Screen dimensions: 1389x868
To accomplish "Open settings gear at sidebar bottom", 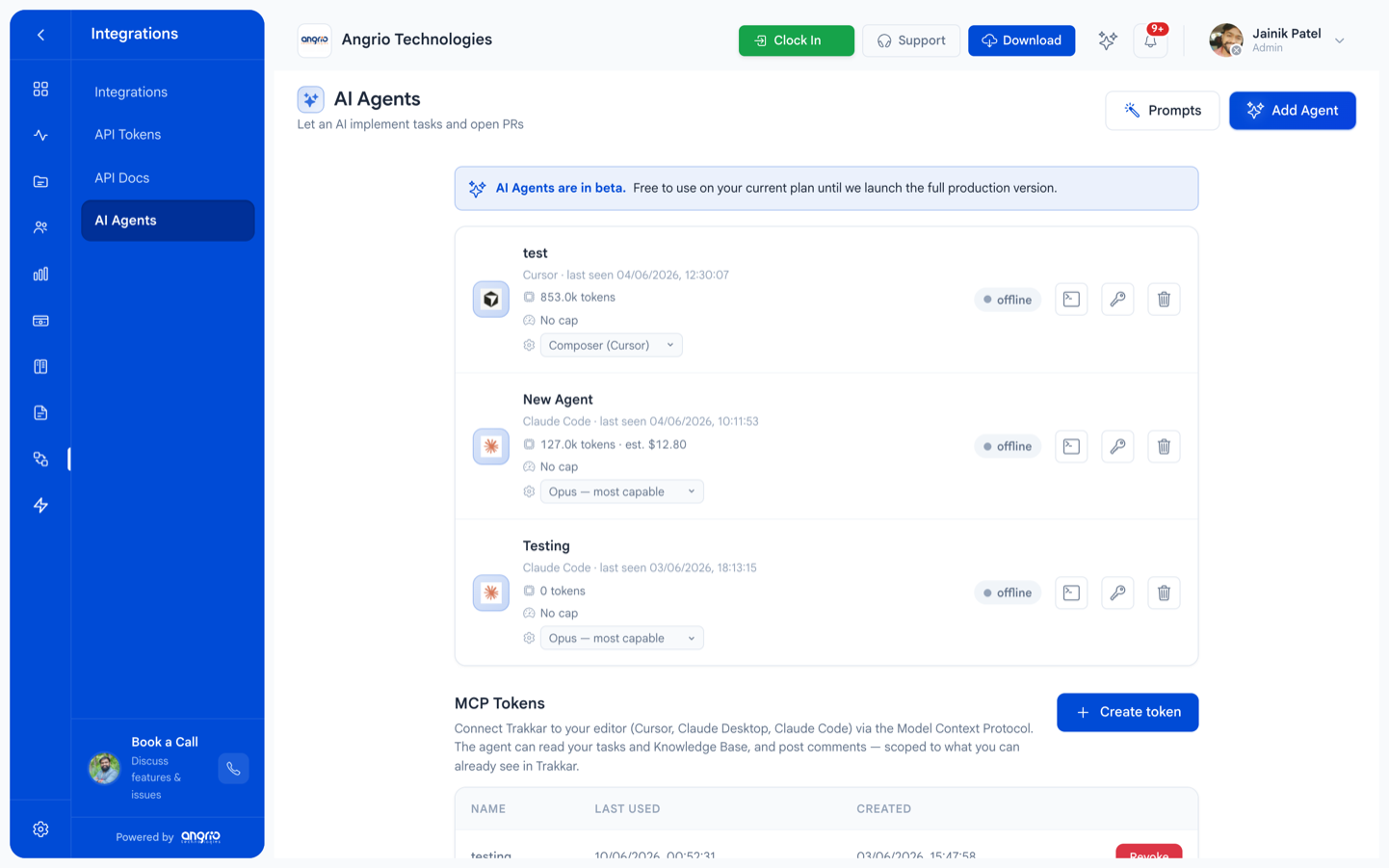I will pos(40,829).
